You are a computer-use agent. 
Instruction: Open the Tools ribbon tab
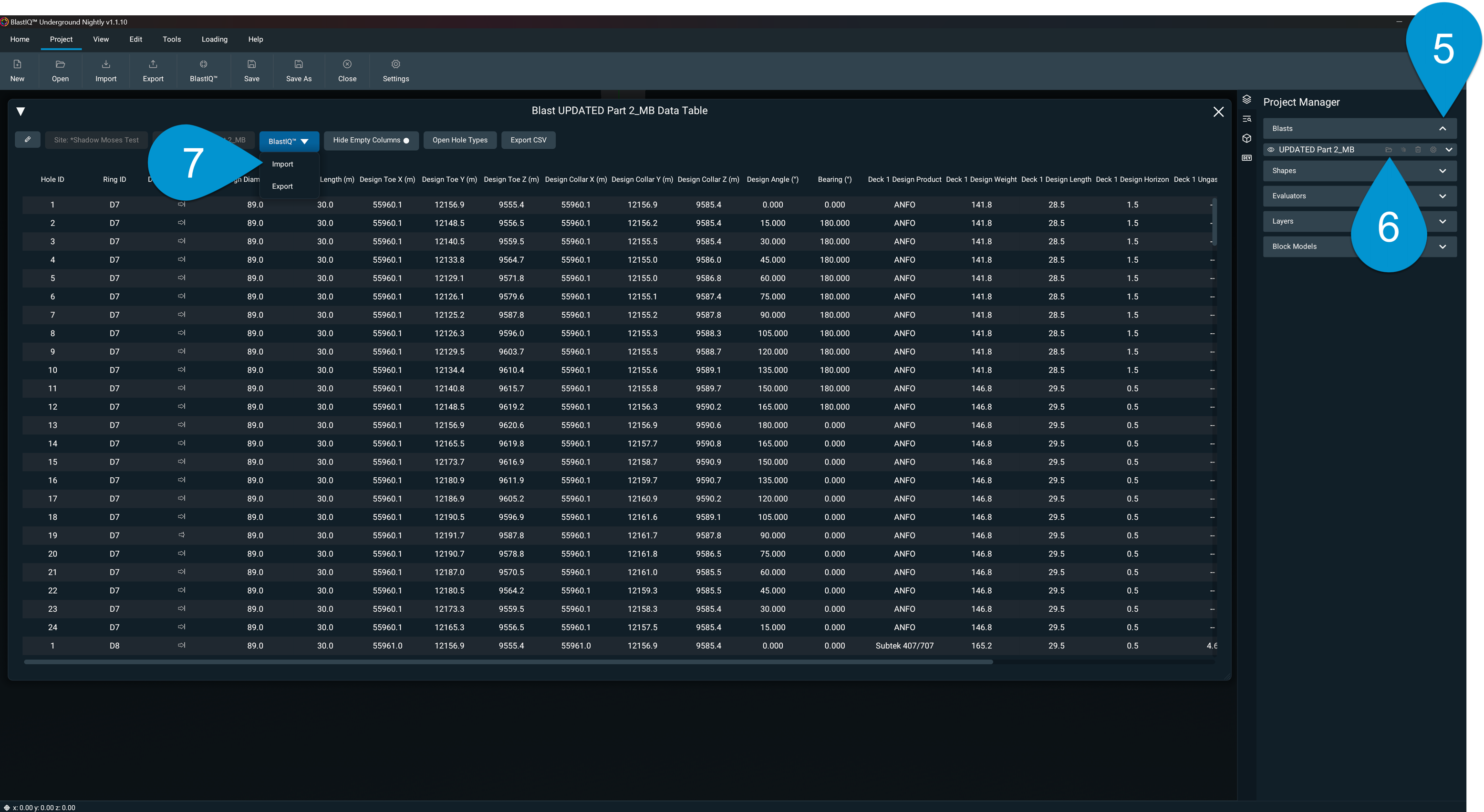[172, 39]
